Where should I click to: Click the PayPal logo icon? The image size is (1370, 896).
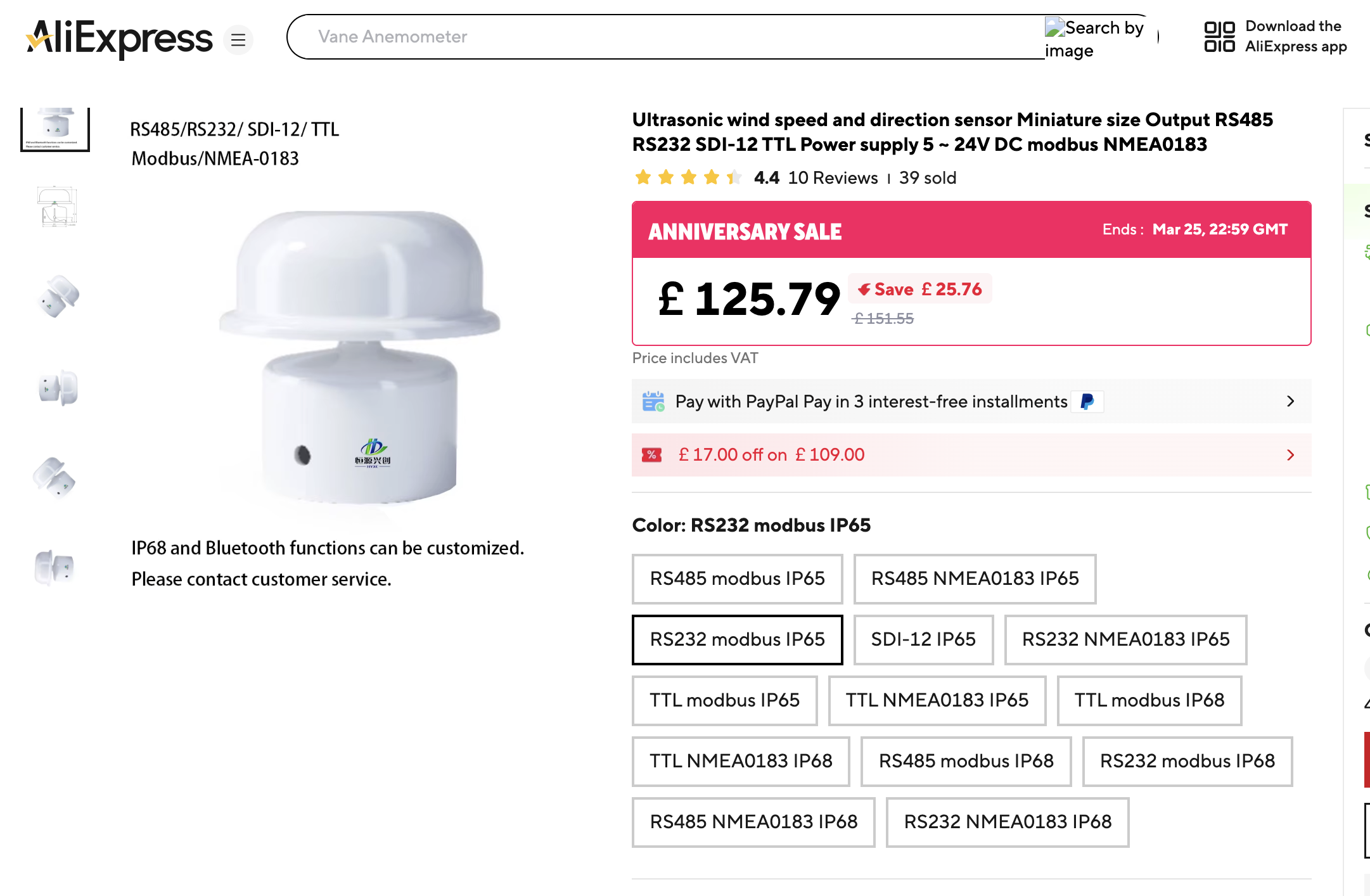pyautogui.click(x=1087, y=402)
